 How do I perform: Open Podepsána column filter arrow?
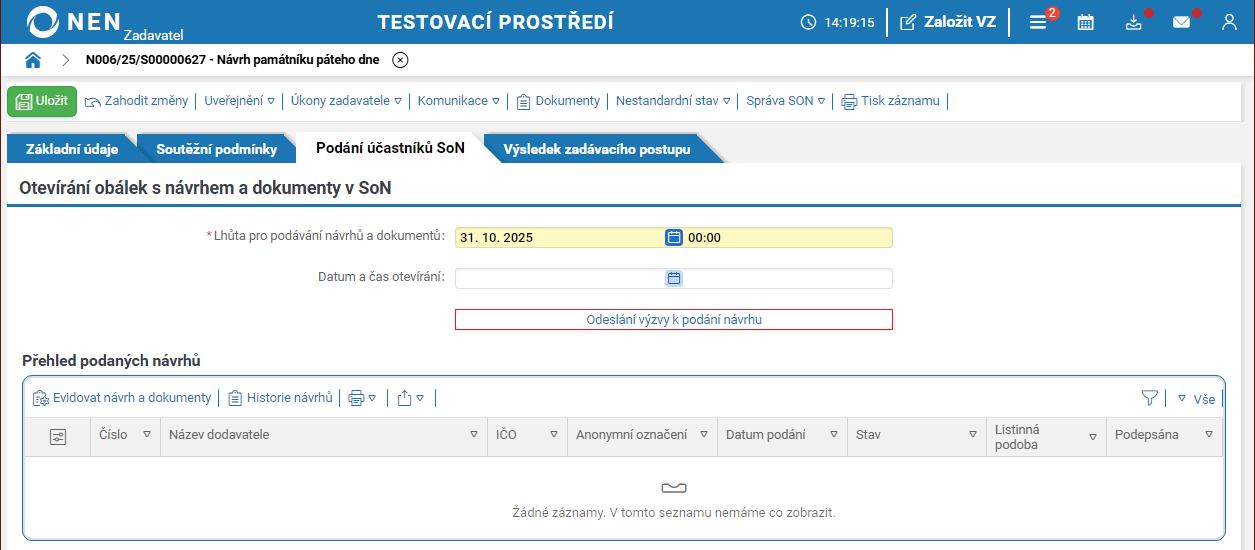tap(1209, 435)
